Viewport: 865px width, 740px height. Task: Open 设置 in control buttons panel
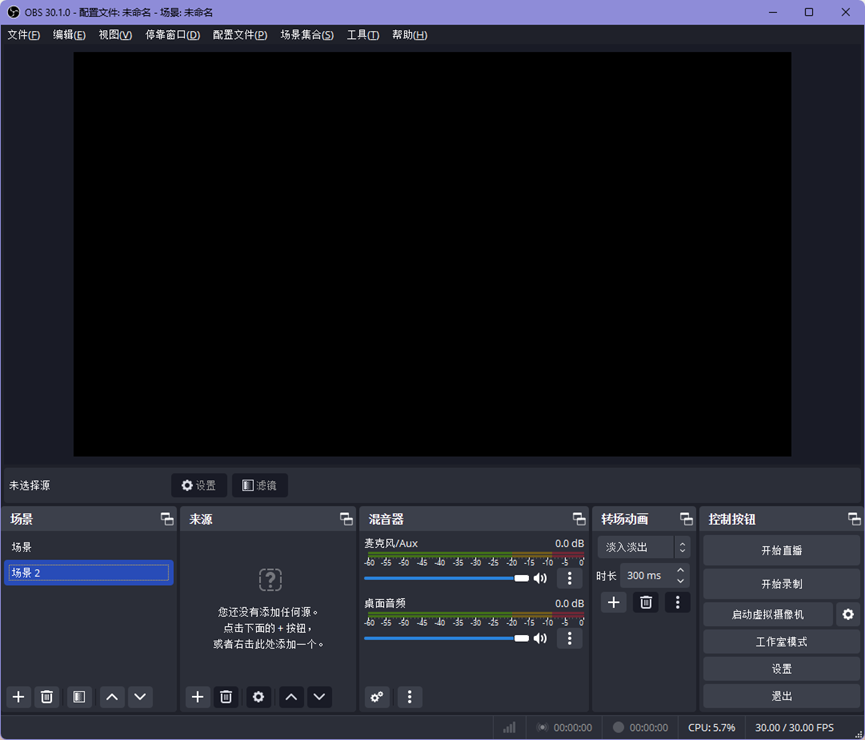point(781,669)
